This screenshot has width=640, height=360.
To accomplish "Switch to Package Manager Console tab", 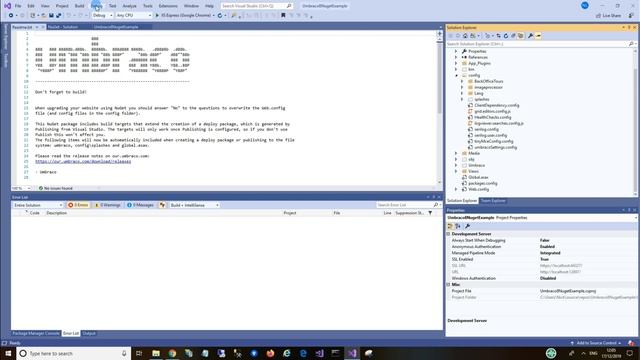I will [36, 333].
